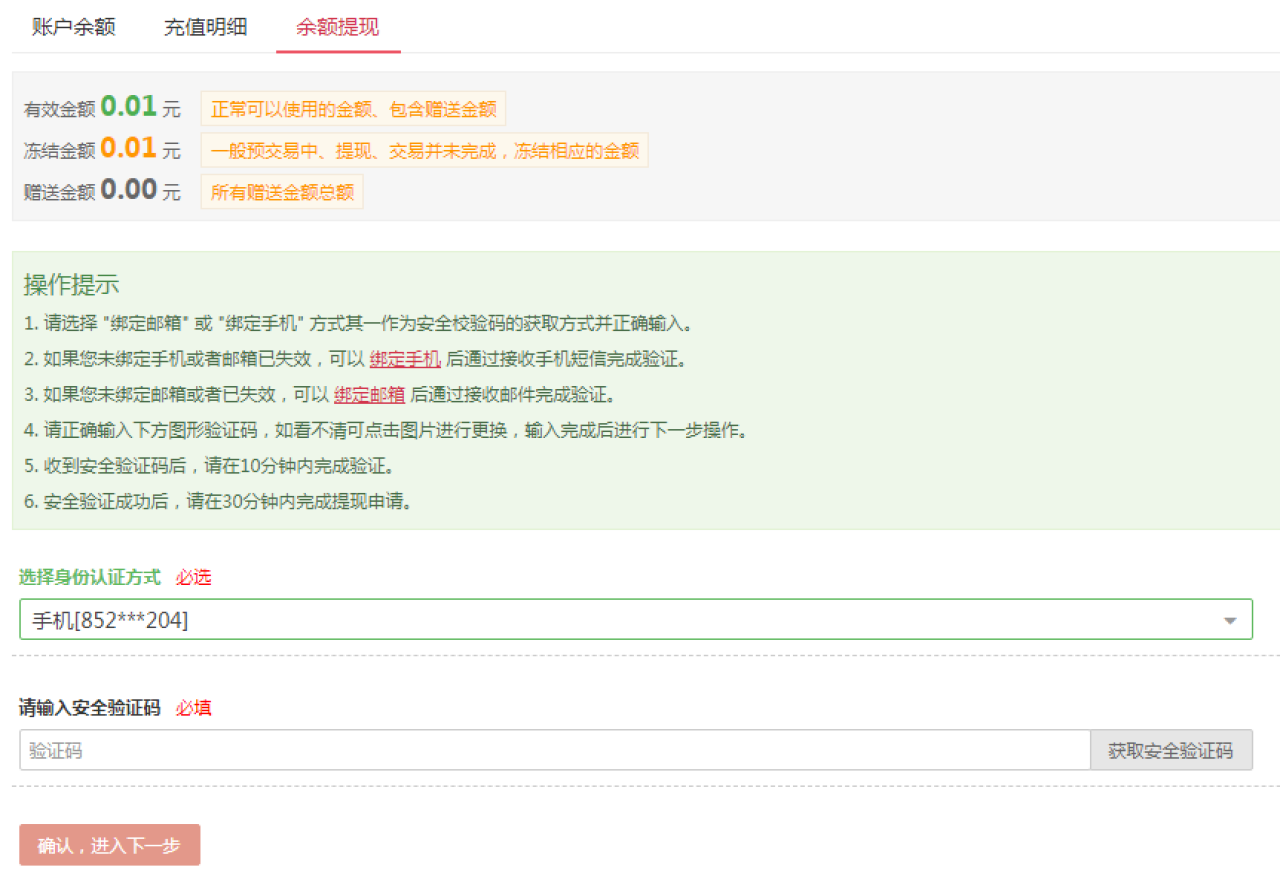Viewport: 1280px width, 876px height.
Task: Click the red 必选 label
Action: [x=193, y=577]
